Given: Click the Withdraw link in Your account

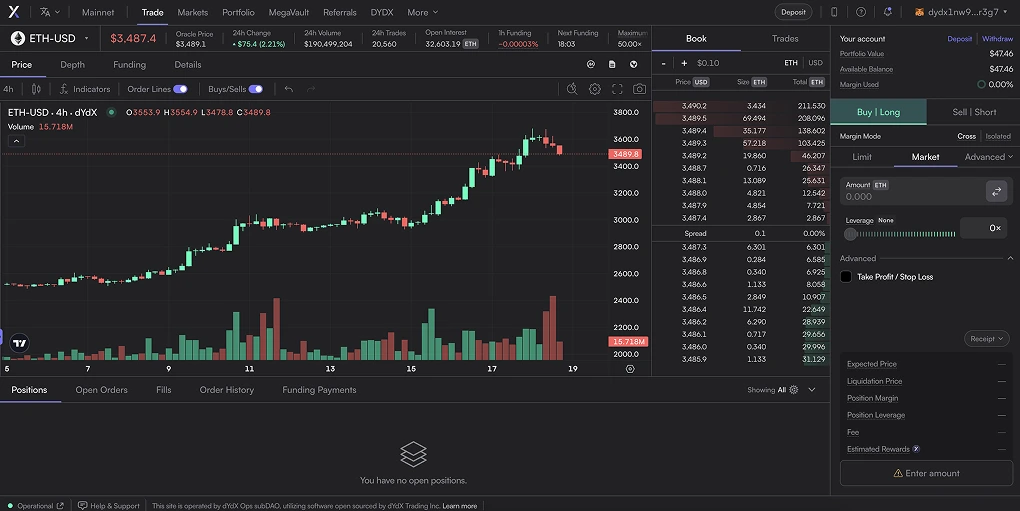Looking at the screenshot, I should [997, 39].
